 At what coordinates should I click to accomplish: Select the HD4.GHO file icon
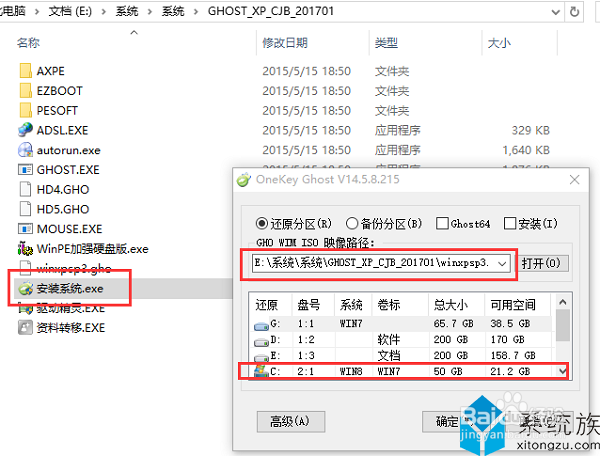[x=26, y=189]
